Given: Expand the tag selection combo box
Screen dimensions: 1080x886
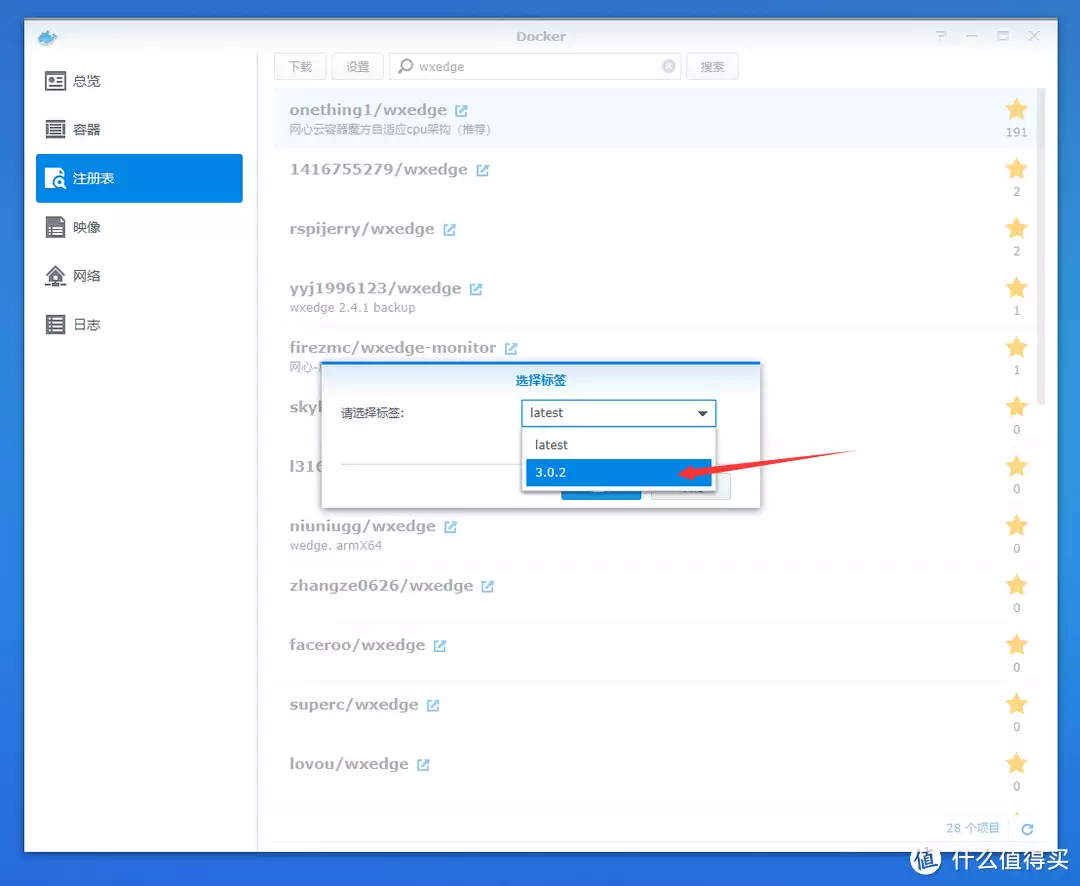Looking at the screenshot, I should 619,413.
